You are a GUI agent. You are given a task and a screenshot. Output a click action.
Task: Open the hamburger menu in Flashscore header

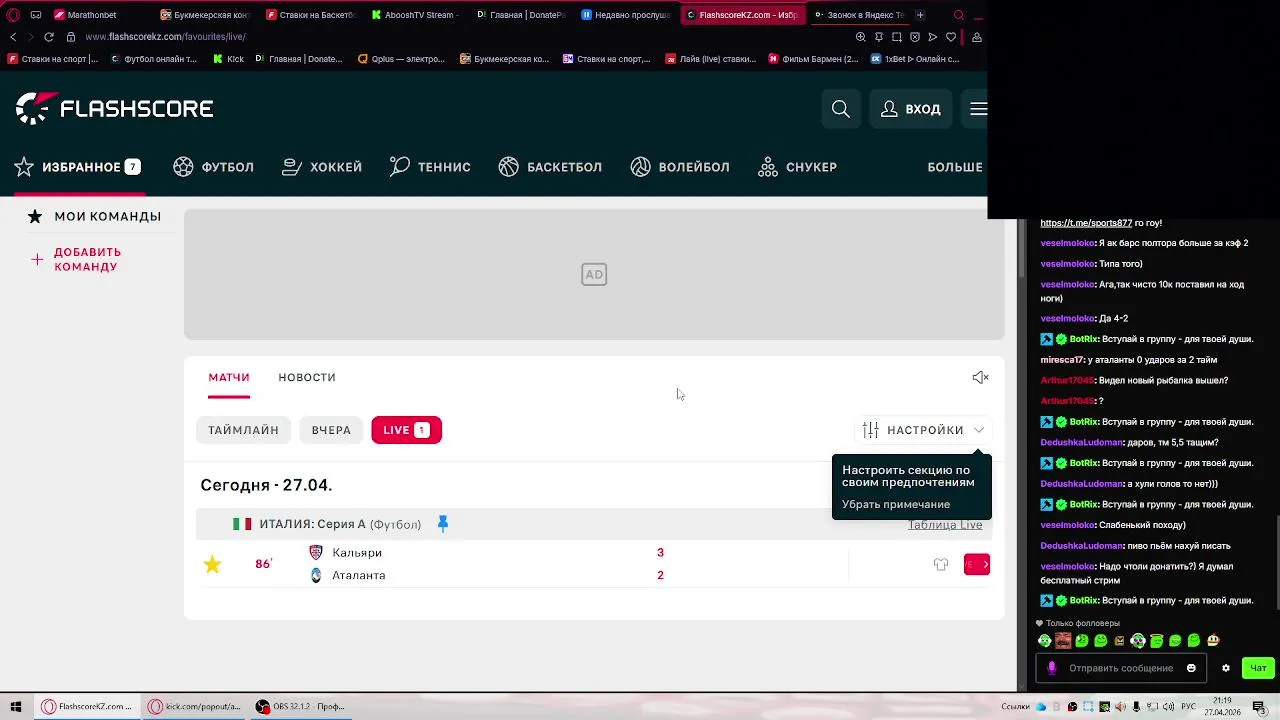pos(978,109)
